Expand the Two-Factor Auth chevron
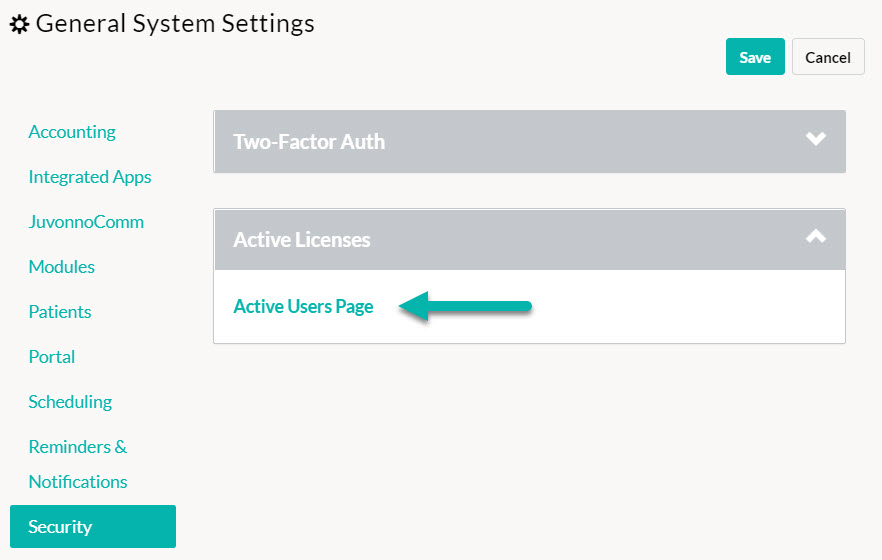 816,139
